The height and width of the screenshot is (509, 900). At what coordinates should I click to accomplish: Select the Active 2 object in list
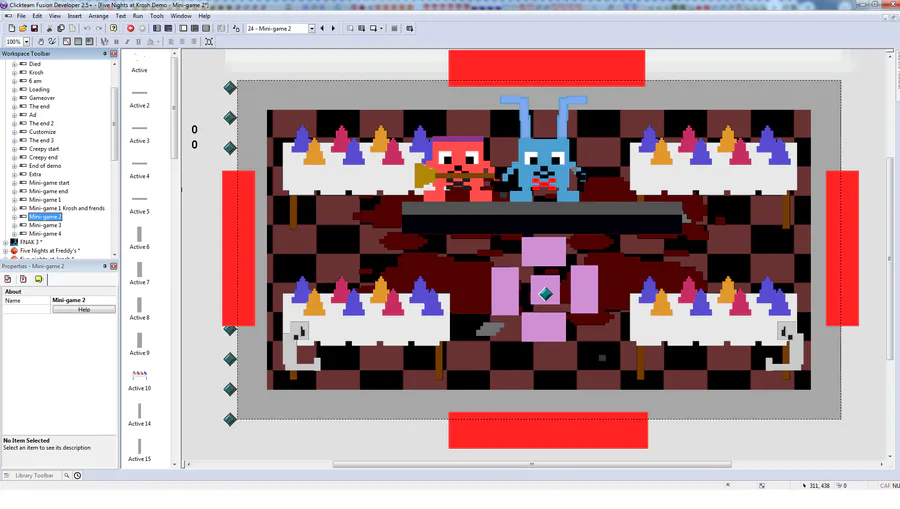pyautogui.click(x=139, y=99)
